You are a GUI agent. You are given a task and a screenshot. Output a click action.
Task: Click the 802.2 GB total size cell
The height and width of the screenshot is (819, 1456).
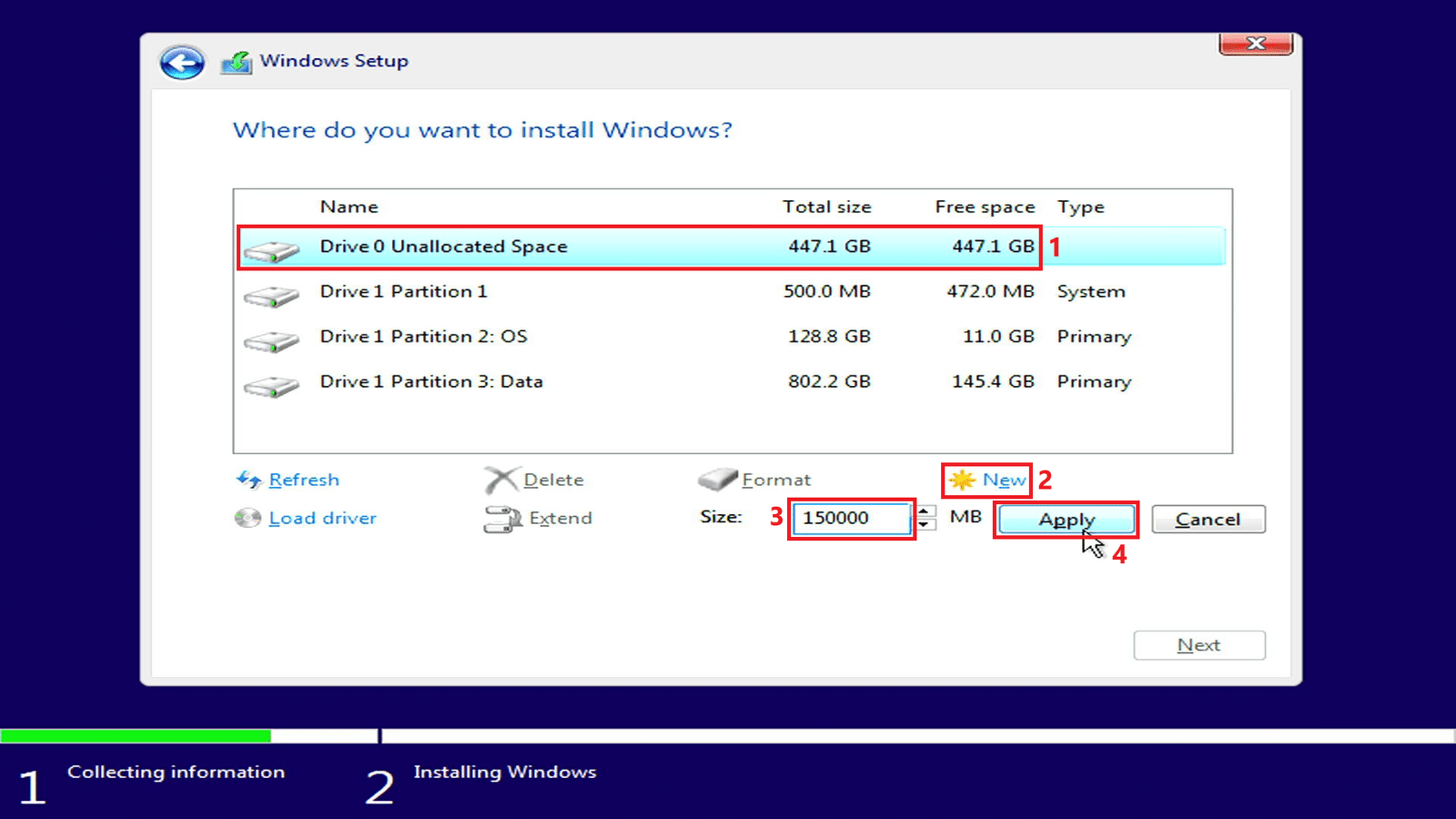tap(829, 381)
